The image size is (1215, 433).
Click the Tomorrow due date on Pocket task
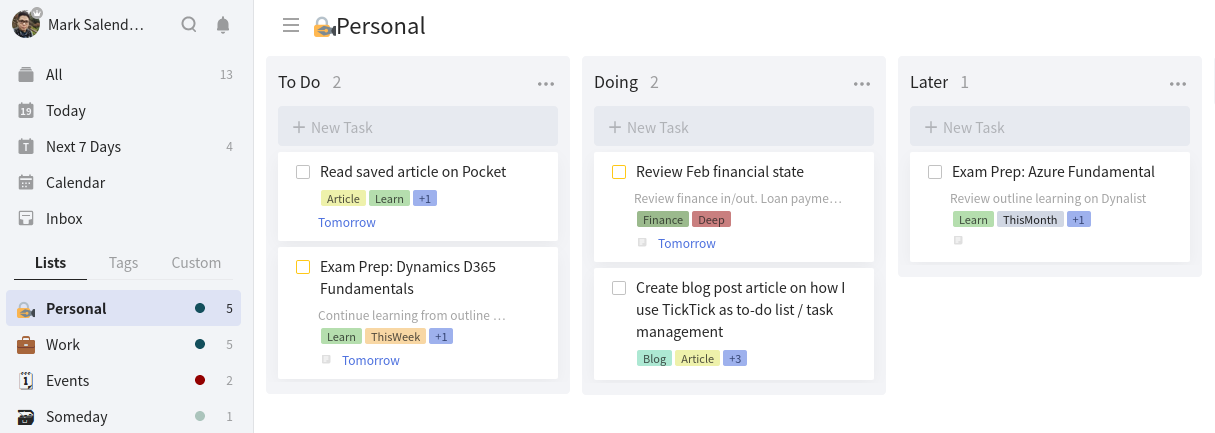click(x=347, y=222)
